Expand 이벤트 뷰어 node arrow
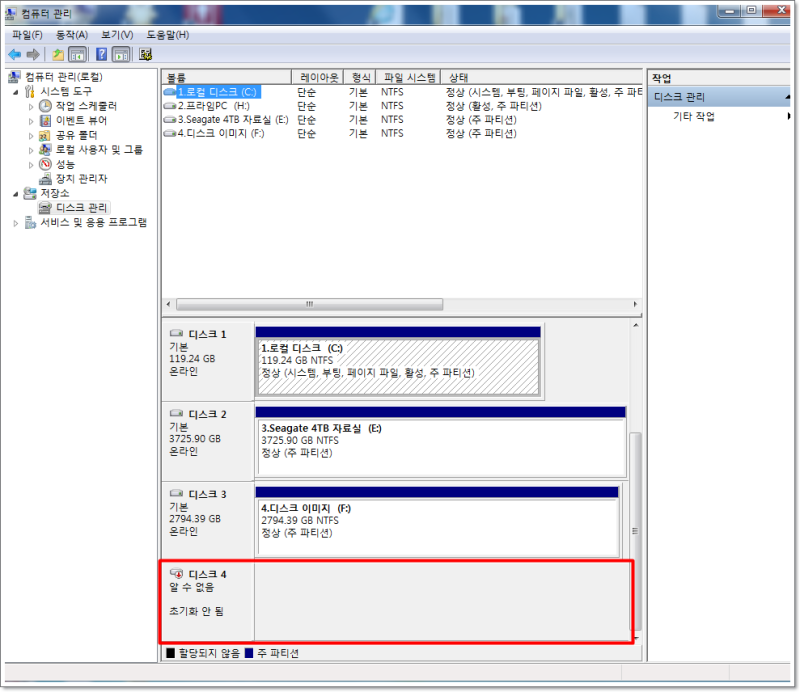 tap(31, 121)
